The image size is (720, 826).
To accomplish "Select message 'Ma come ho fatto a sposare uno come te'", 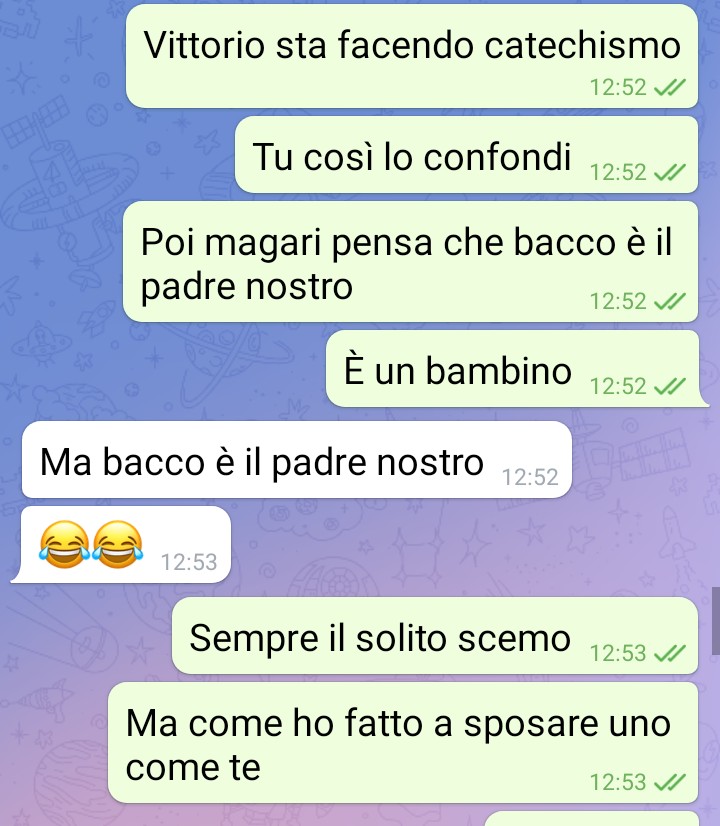I will pos(403,743).
